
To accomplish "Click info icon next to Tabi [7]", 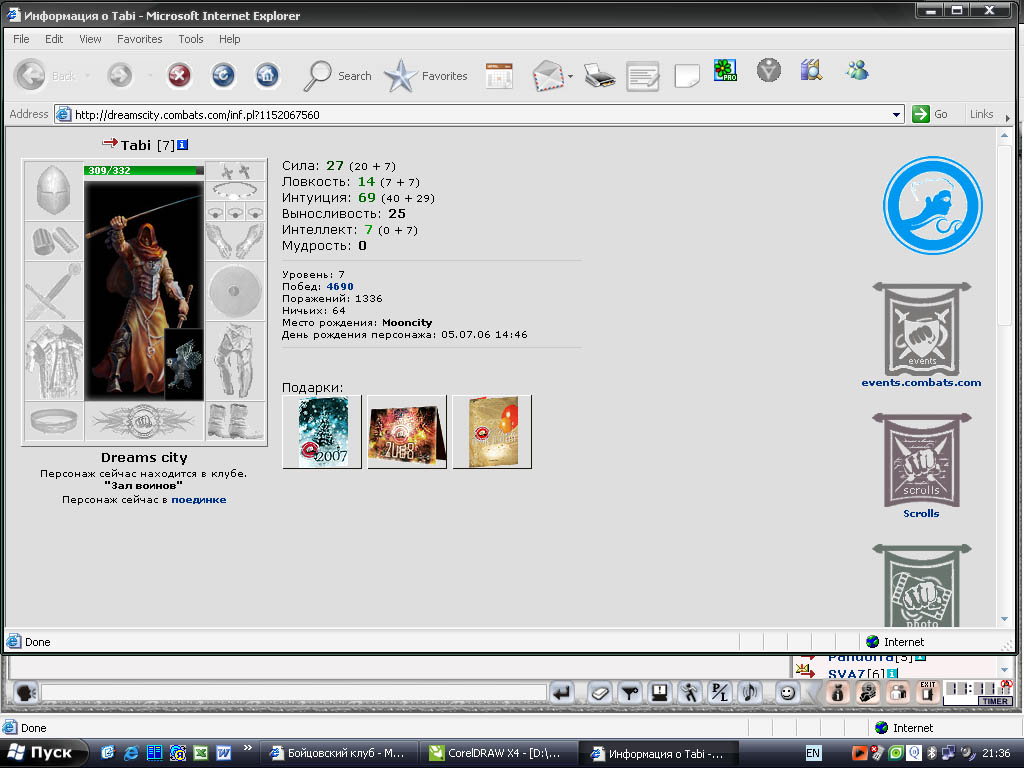I will 183,145.
